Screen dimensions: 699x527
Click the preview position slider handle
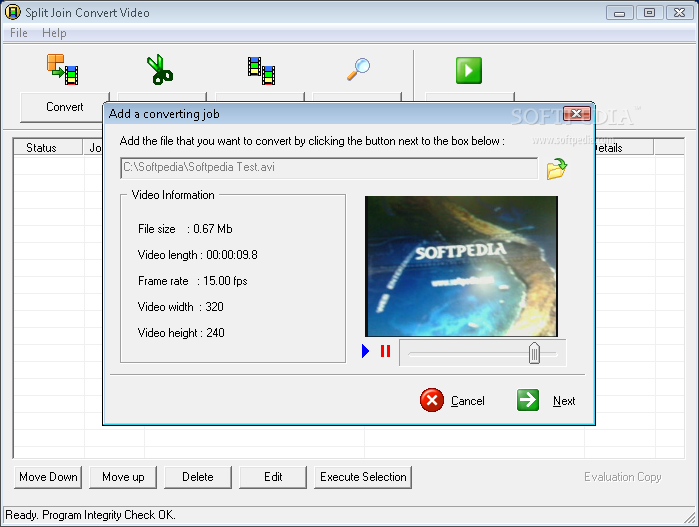tap(534, 353)
